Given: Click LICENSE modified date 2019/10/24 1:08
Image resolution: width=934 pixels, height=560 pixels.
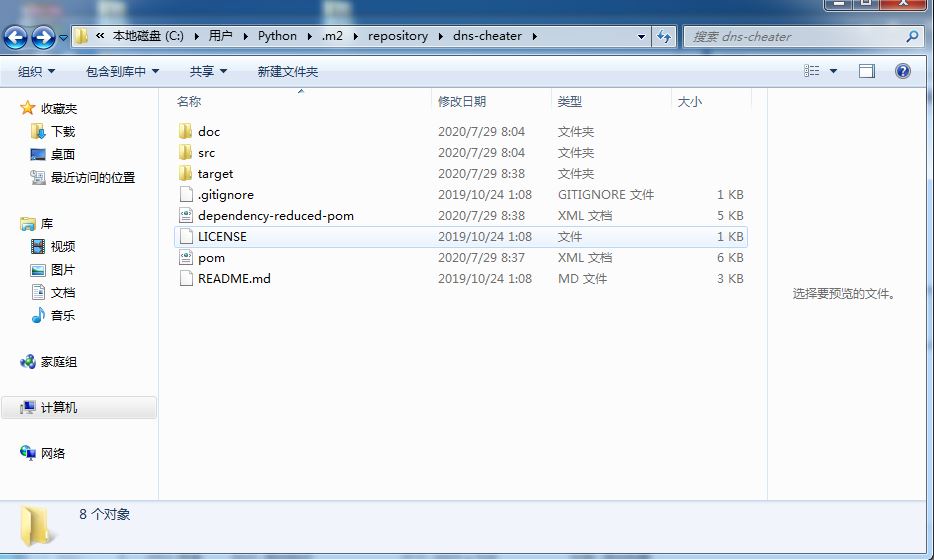Looking at the screenshot, I should pyautogui.click(x=485, y=237).
